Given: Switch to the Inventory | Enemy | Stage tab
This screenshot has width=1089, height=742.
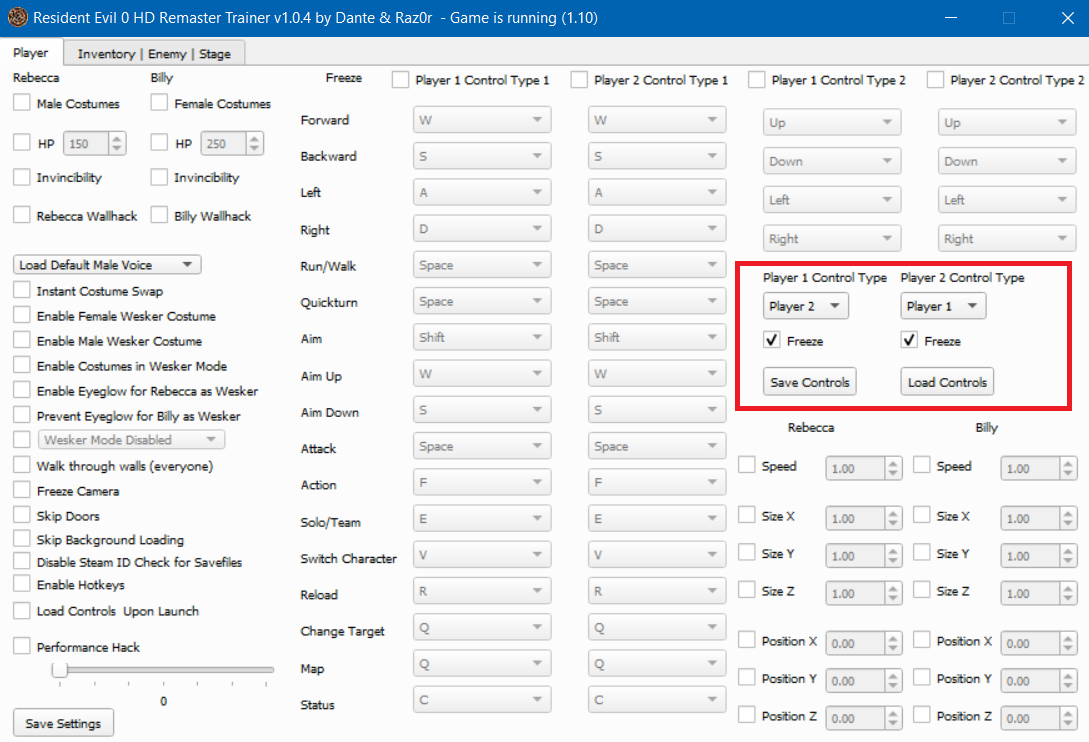Looking at the screenshot, I should [153, 53].
